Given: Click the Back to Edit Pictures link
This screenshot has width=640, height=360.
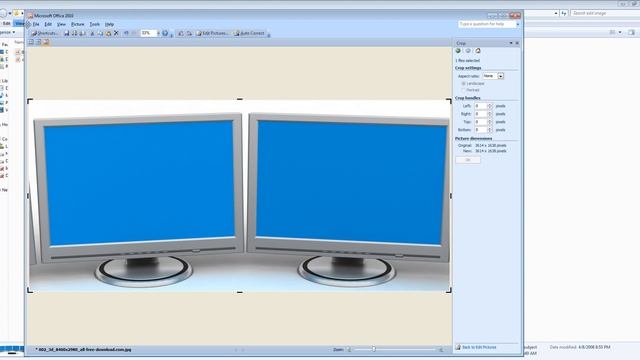Looking at the screenshot, I should tap(479, 347).
